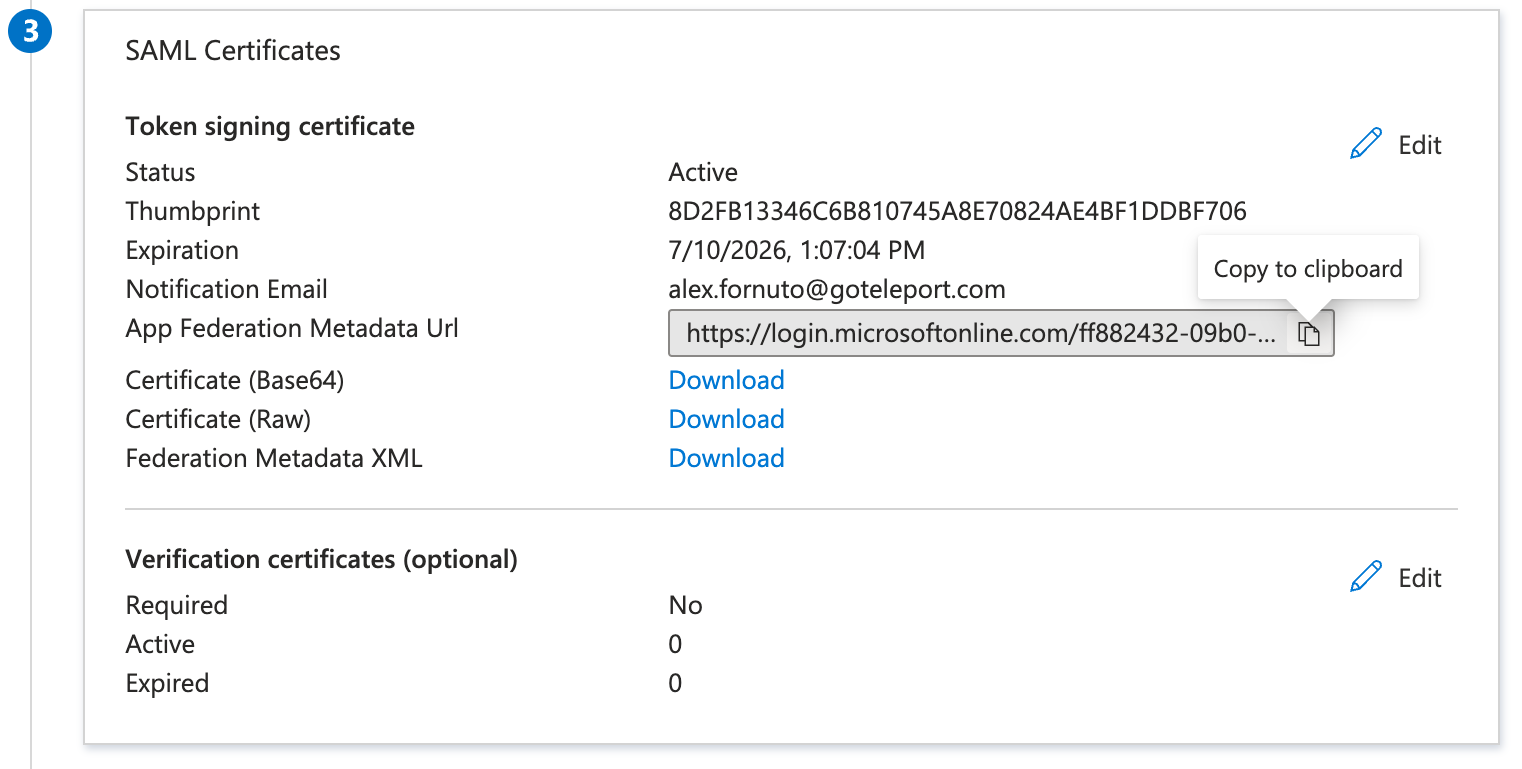1522x769 pixels.
Task: Download the Certificate (Base64)
Action: coord(726,380)
